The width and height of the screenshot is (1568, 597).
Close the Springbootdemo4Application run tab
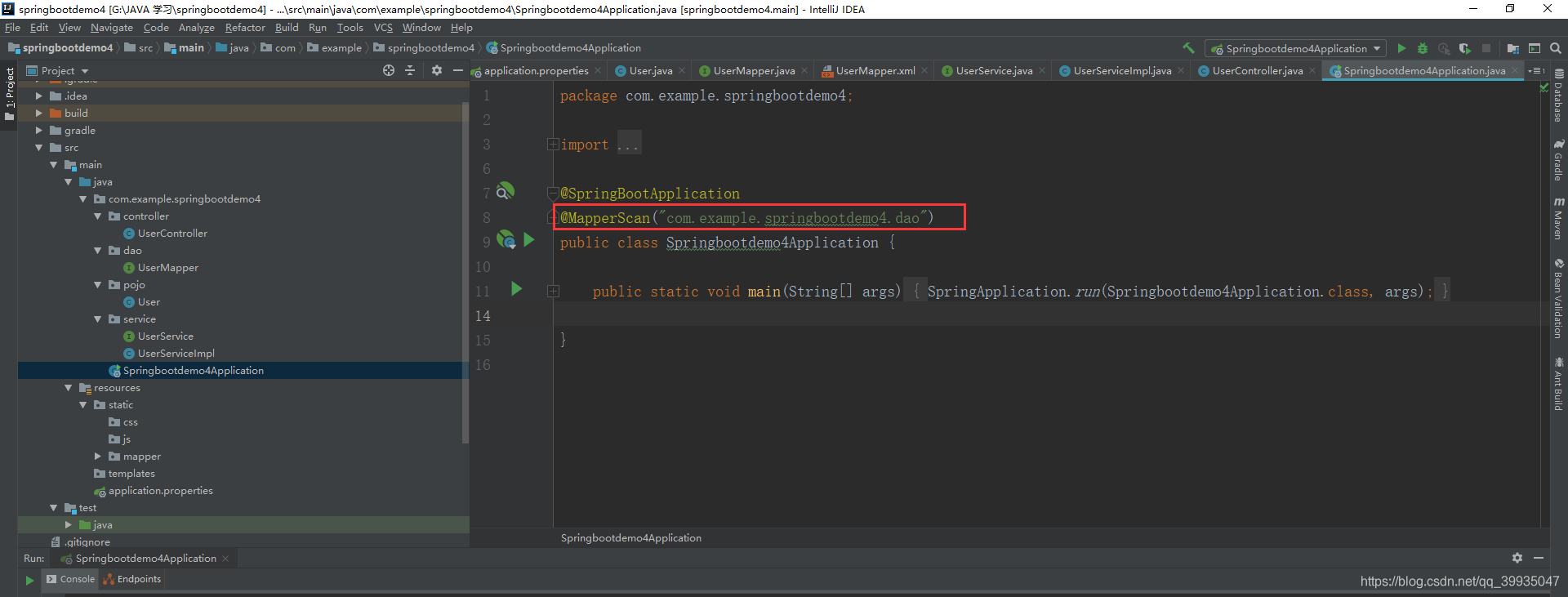click(225, 559)
